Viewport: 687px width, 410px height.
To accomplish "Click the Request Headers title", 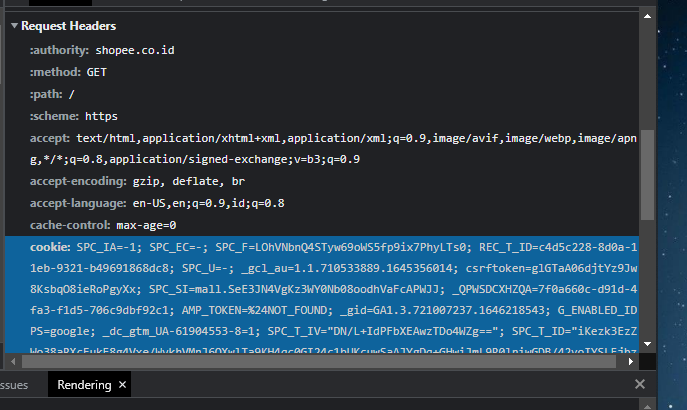I will tap(68, 26).
